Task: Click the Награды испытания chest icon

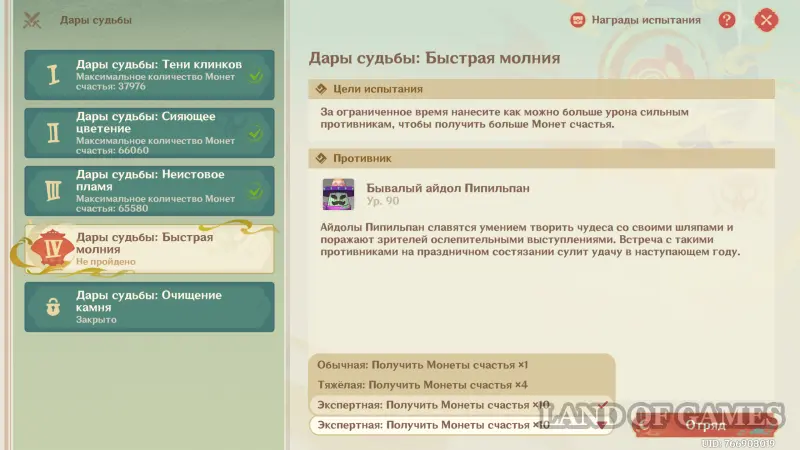Action: [x=578, y=20]
